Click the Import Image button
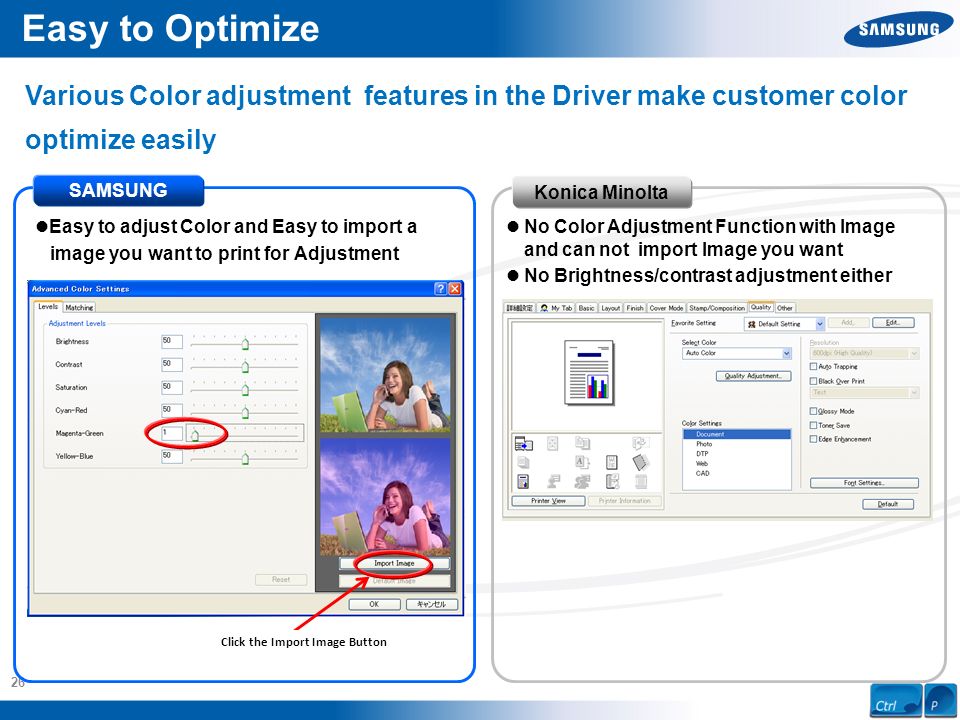The height and width of the screenshot is (720, 960). 394,563
